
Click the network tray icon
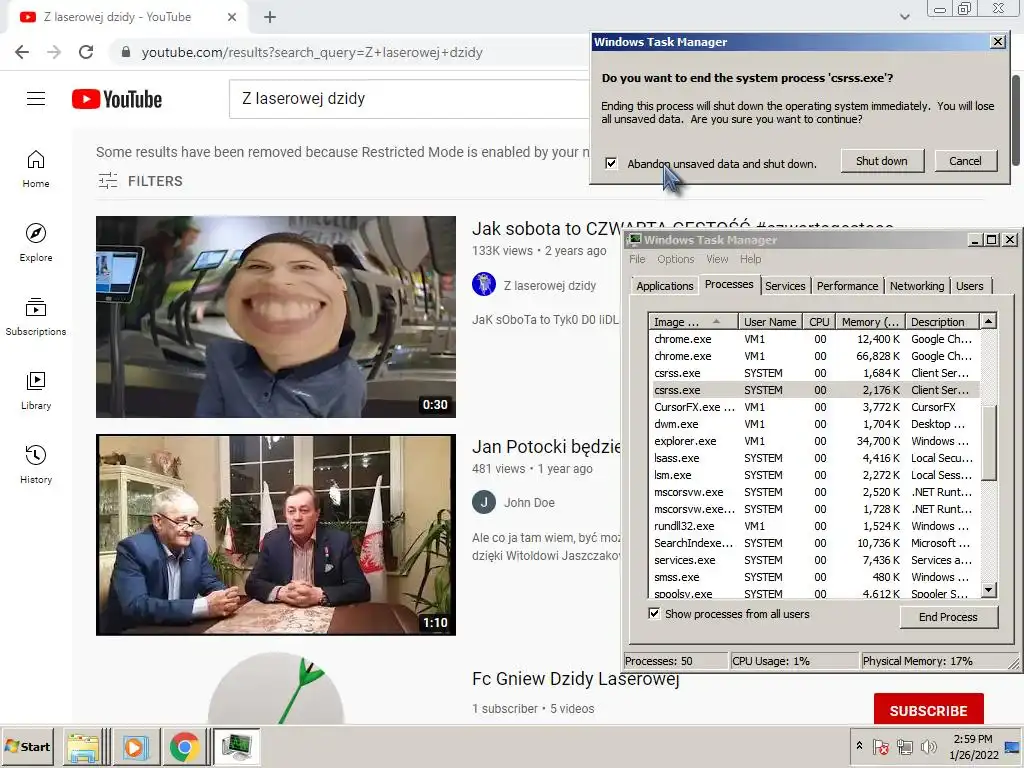[904, 746]
